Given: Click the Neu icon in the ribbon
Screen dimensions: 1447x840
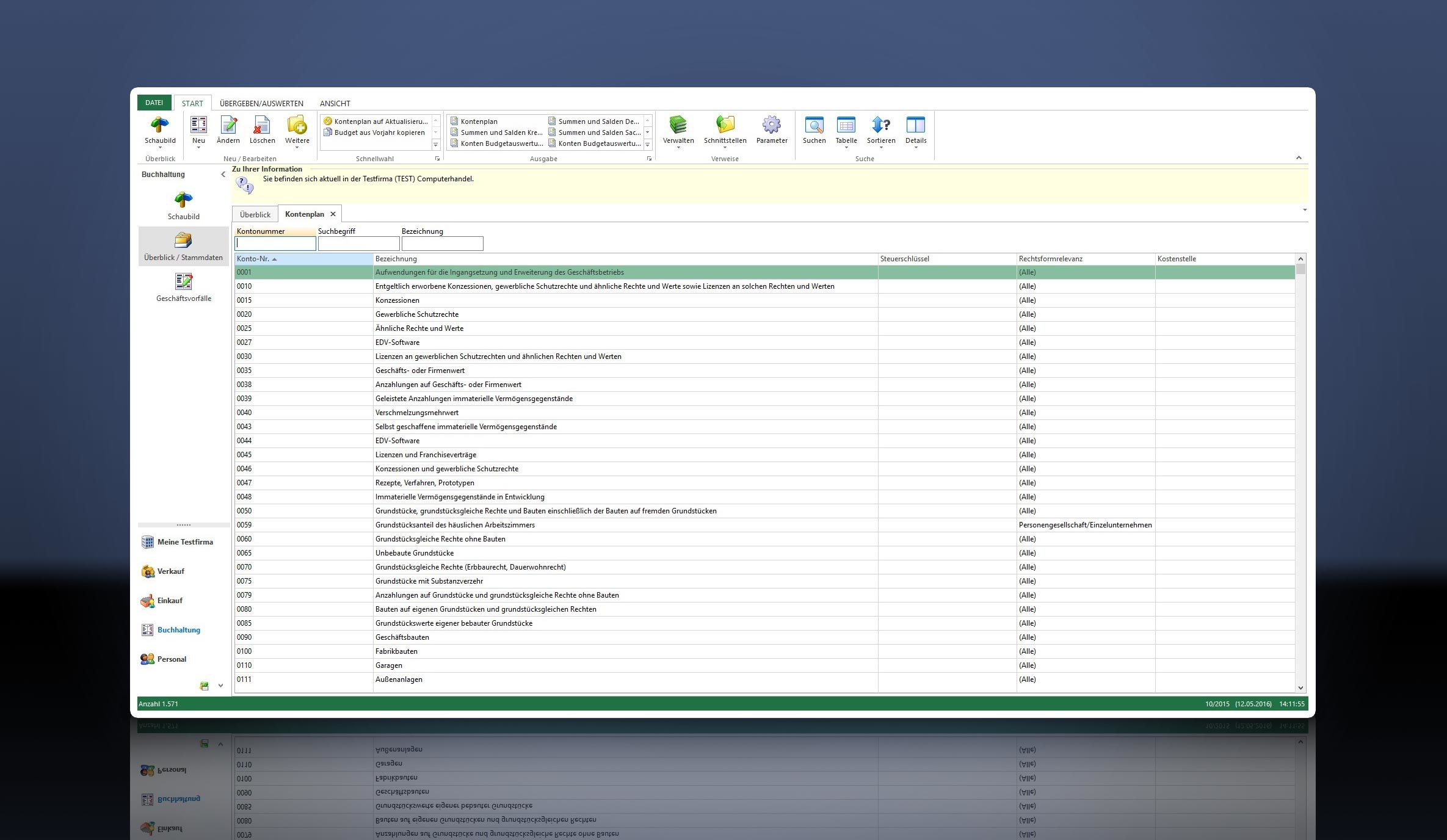Looking at the screenshot, I should (198, 125).
